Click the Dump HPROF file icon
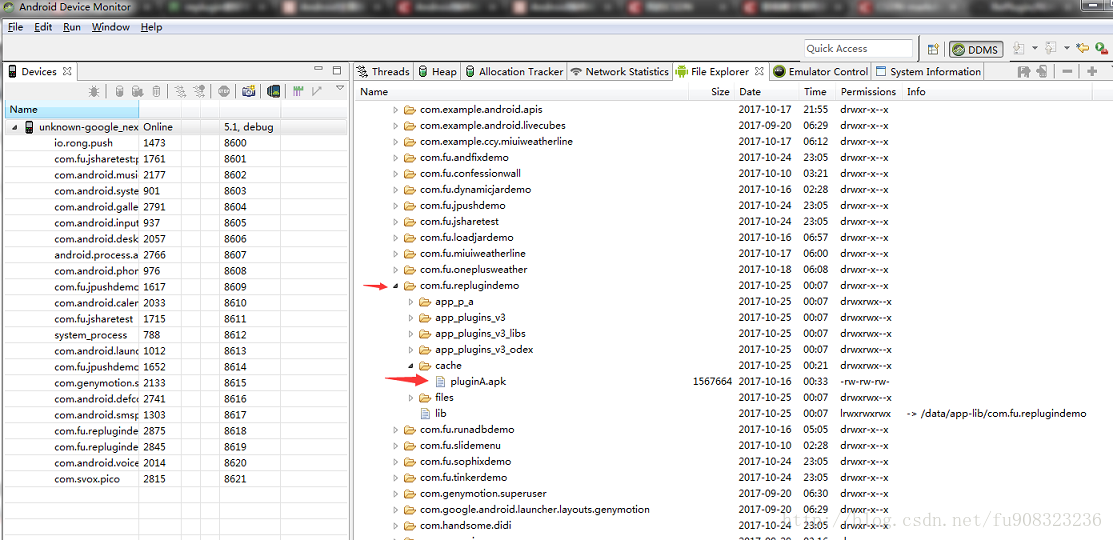 [x=138, y=92]
